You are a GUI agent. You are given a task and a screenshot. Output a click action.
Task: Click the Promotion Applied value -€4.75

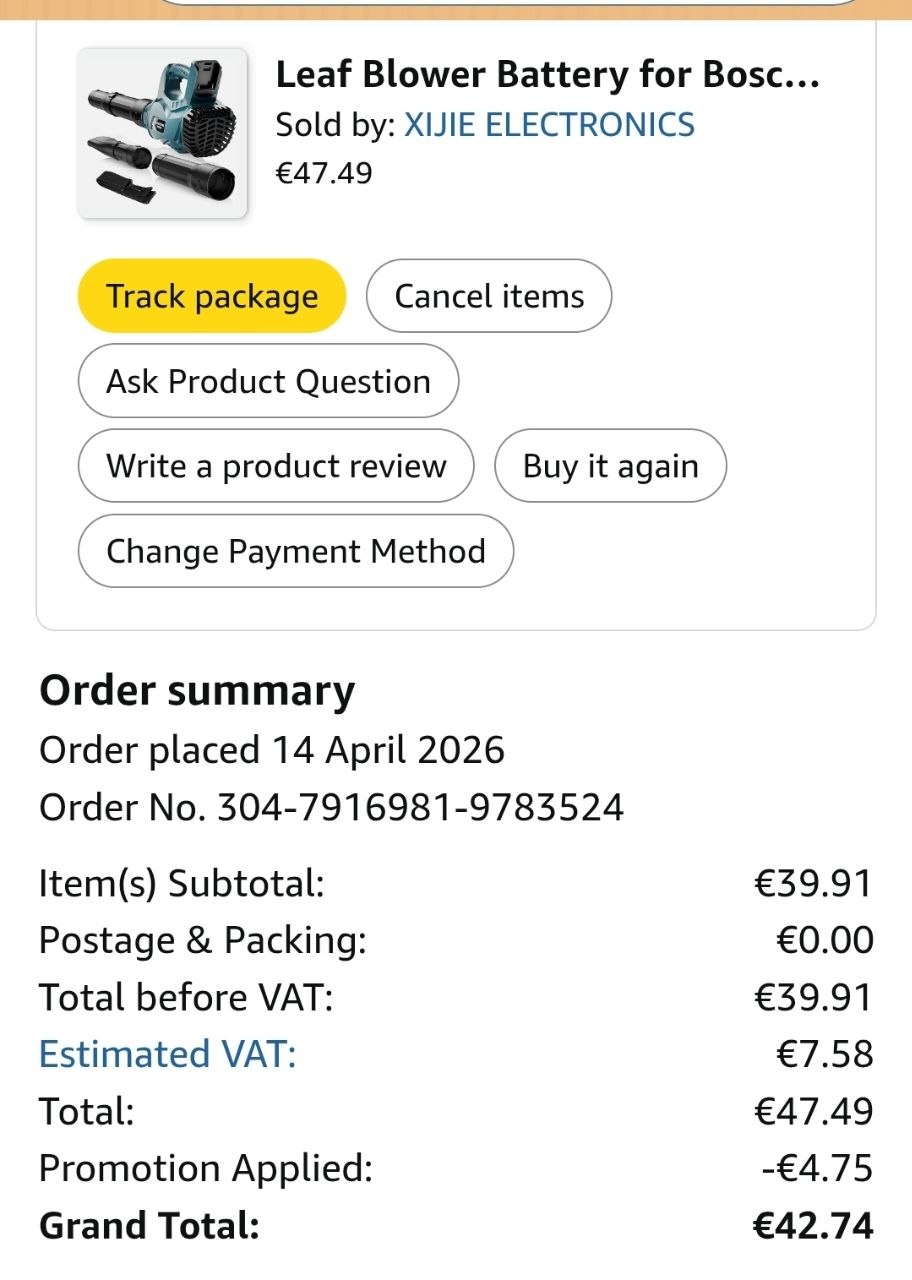[x=817, y=1168]
